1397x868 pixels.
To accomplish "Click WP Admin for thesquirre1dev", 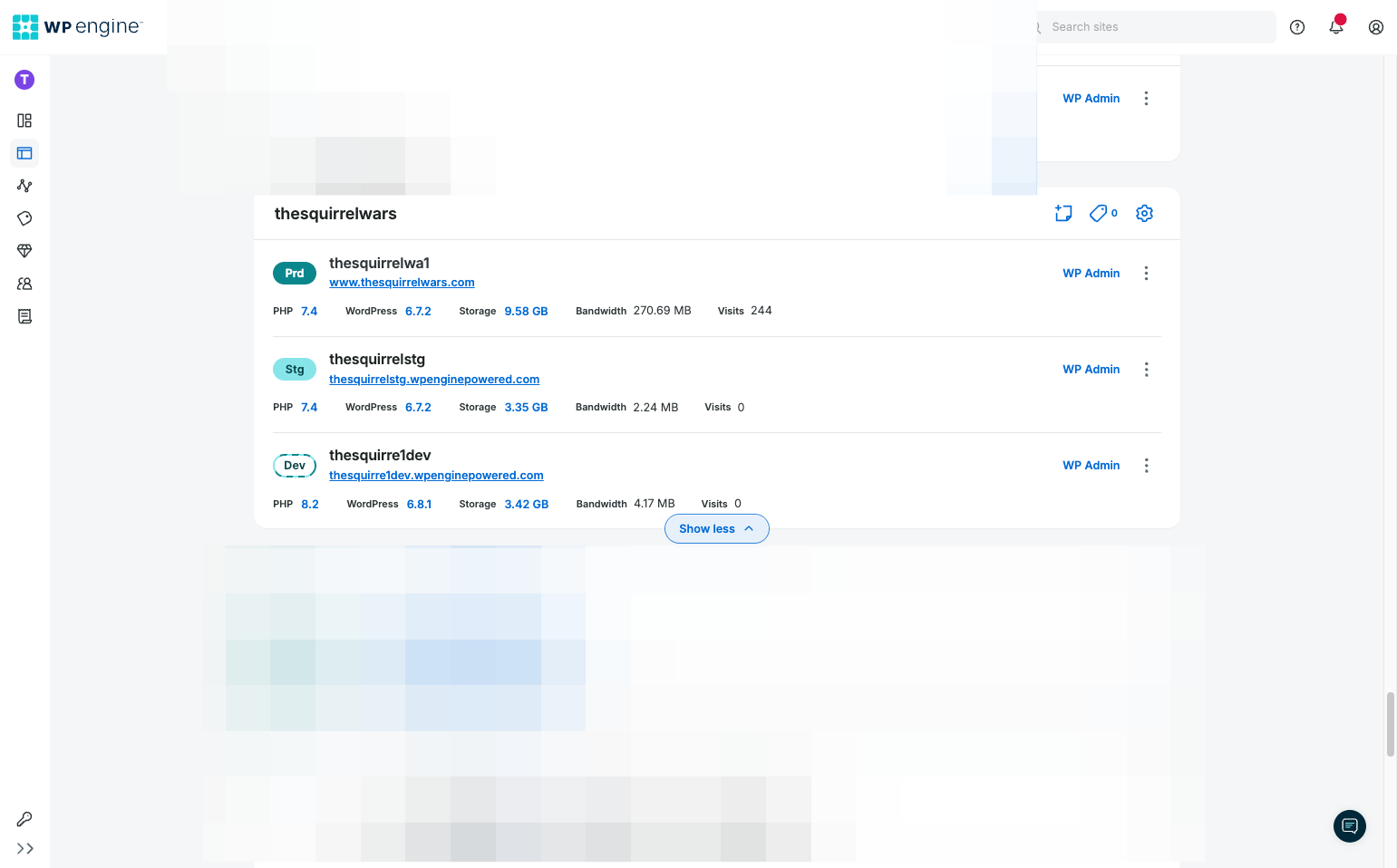I will click(x=1091, y=465).
